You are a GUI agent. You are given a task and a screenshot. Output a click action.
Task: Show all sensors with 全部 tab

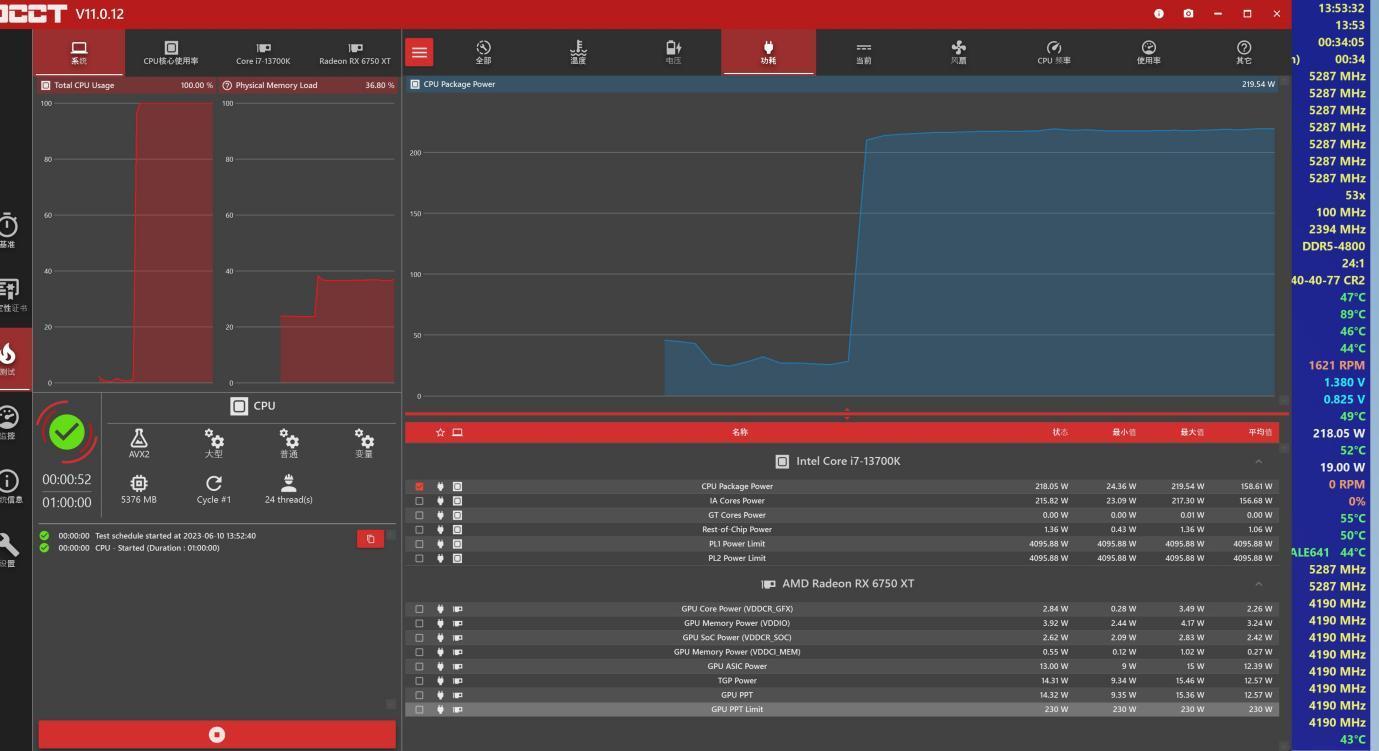coord(483,53)
